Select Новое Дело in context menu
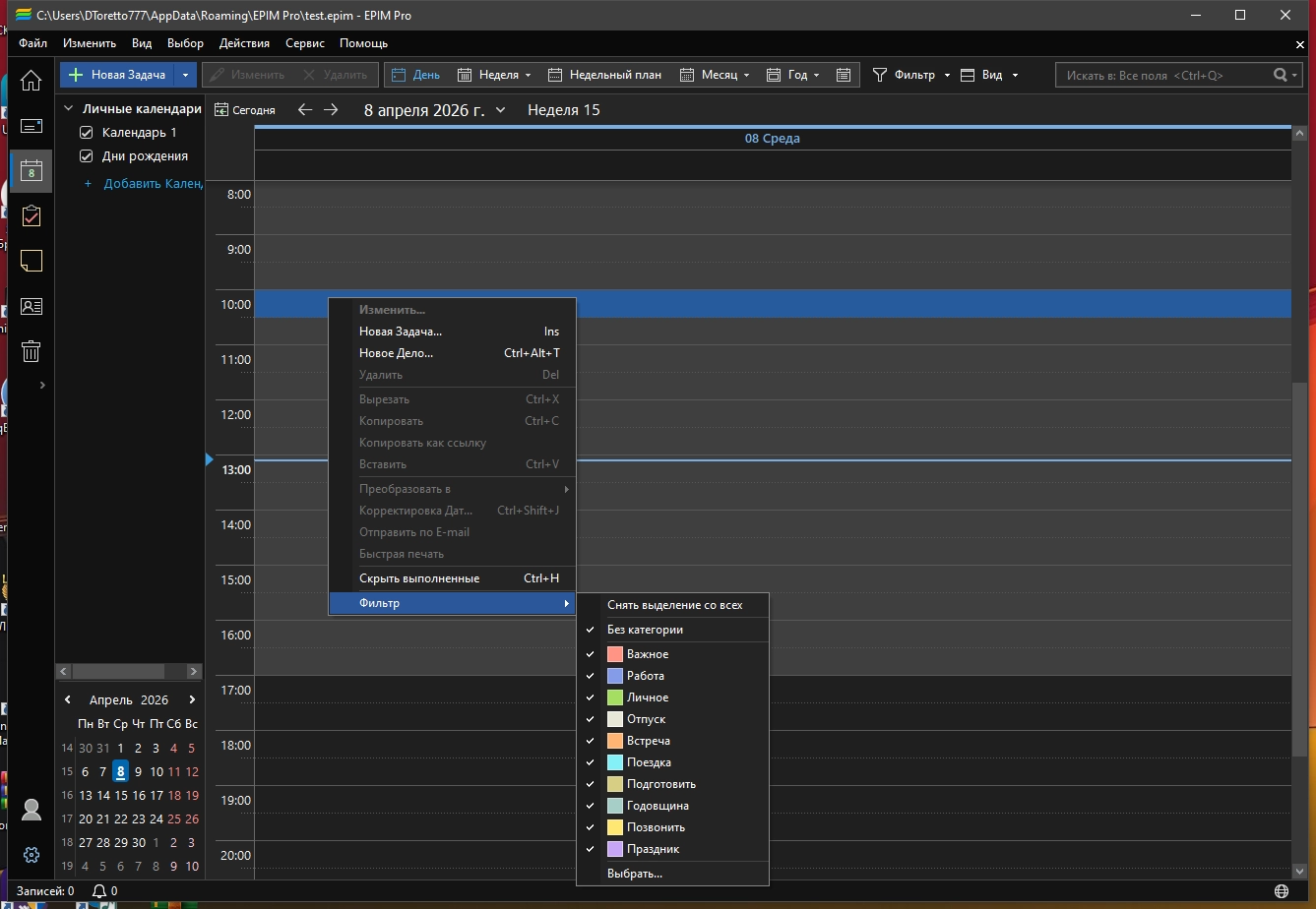The image size is (1316, 909). click(x=396, y=353)
